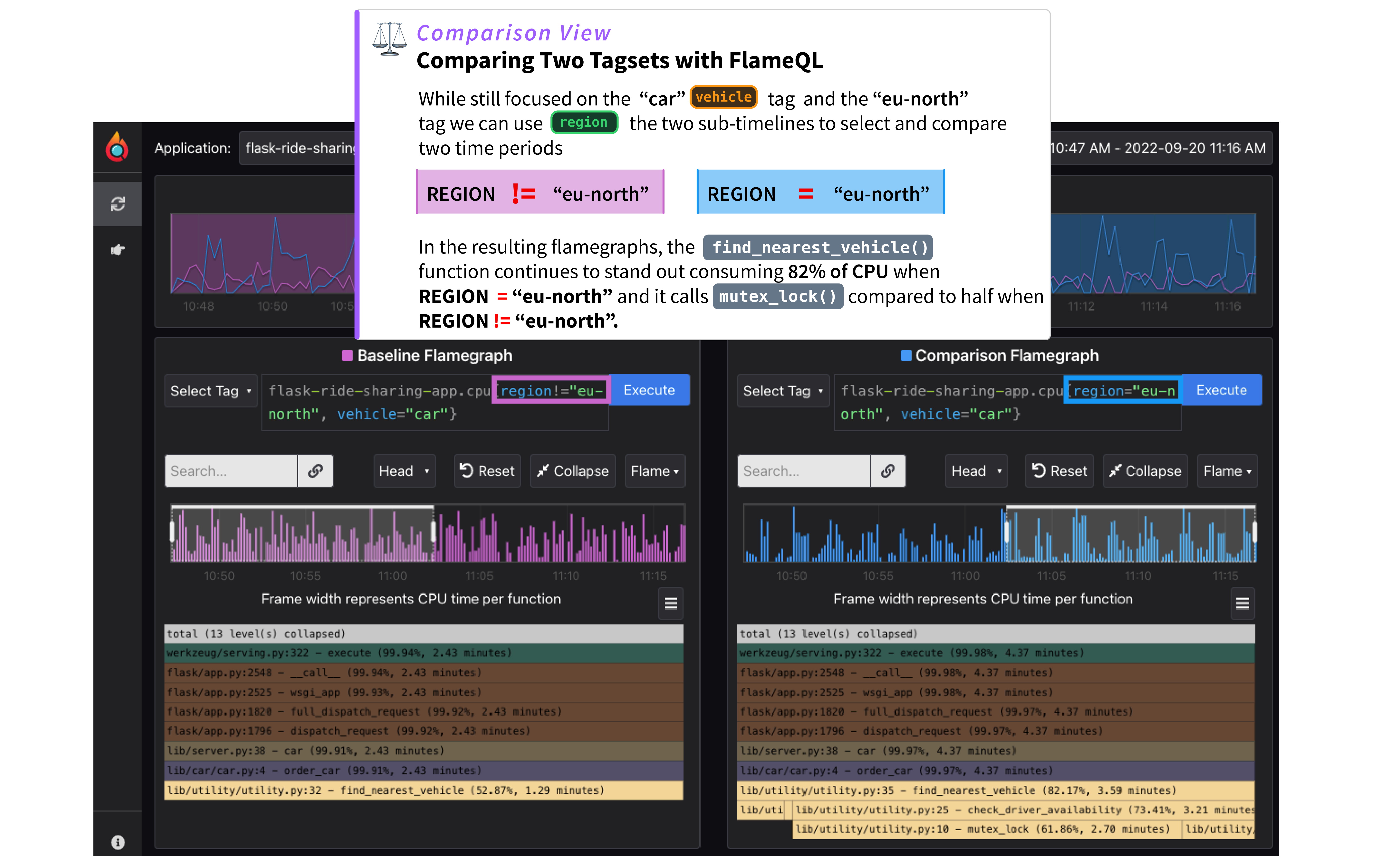This screenshot has height=868, width=1387.
Task: Click baseline timeline right selection handle
Action: click(433, 532)
